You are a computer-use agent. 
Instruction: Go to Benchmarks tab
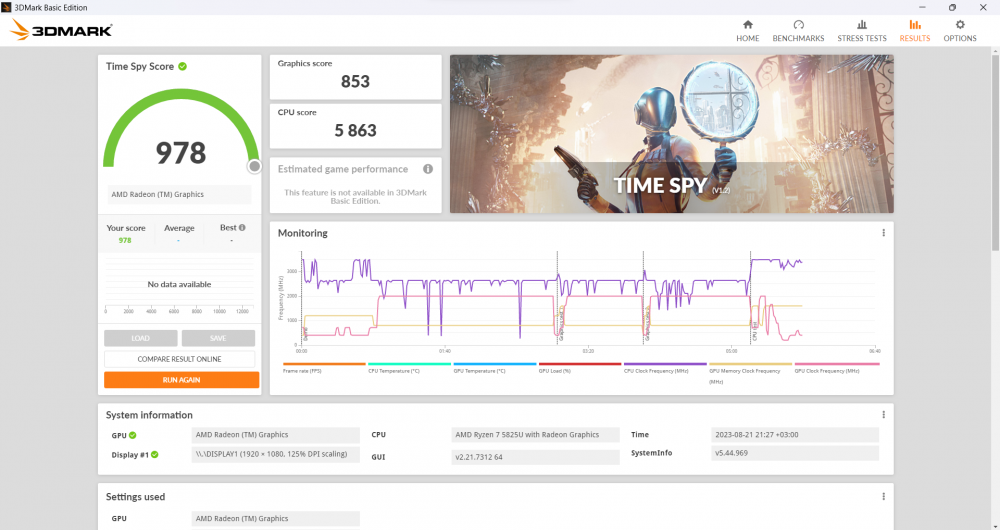pos(798,31)
